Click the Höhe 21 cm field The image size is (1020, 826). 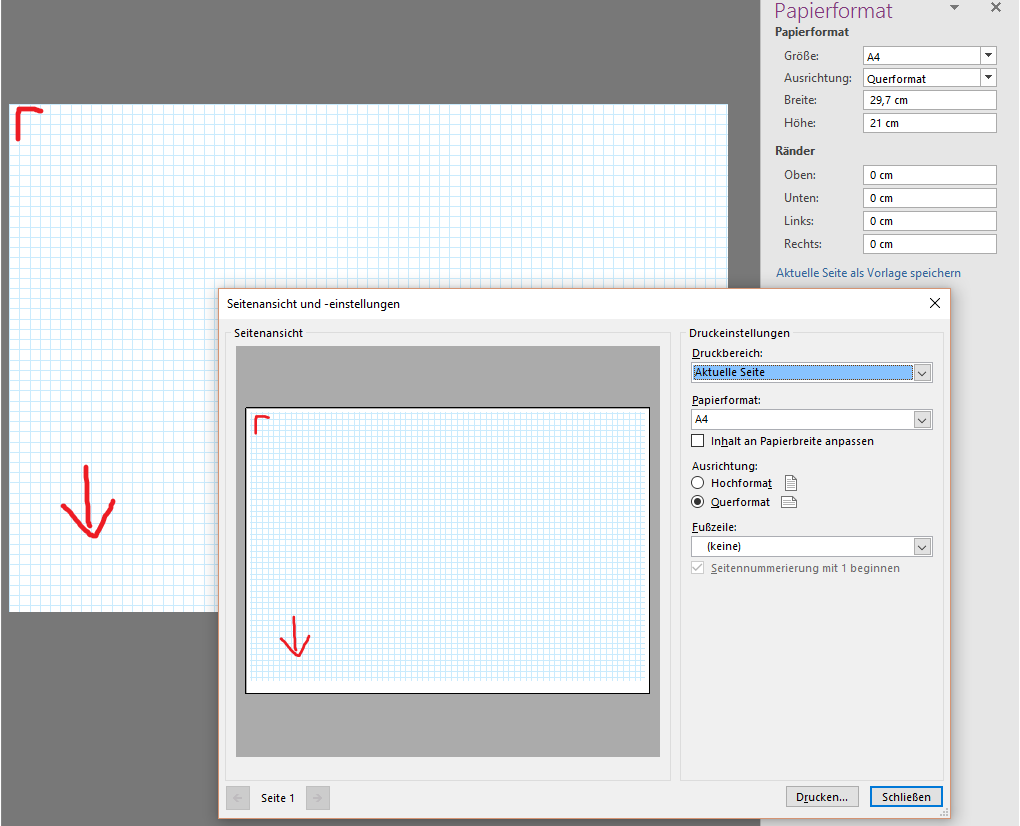pos(930,123)
